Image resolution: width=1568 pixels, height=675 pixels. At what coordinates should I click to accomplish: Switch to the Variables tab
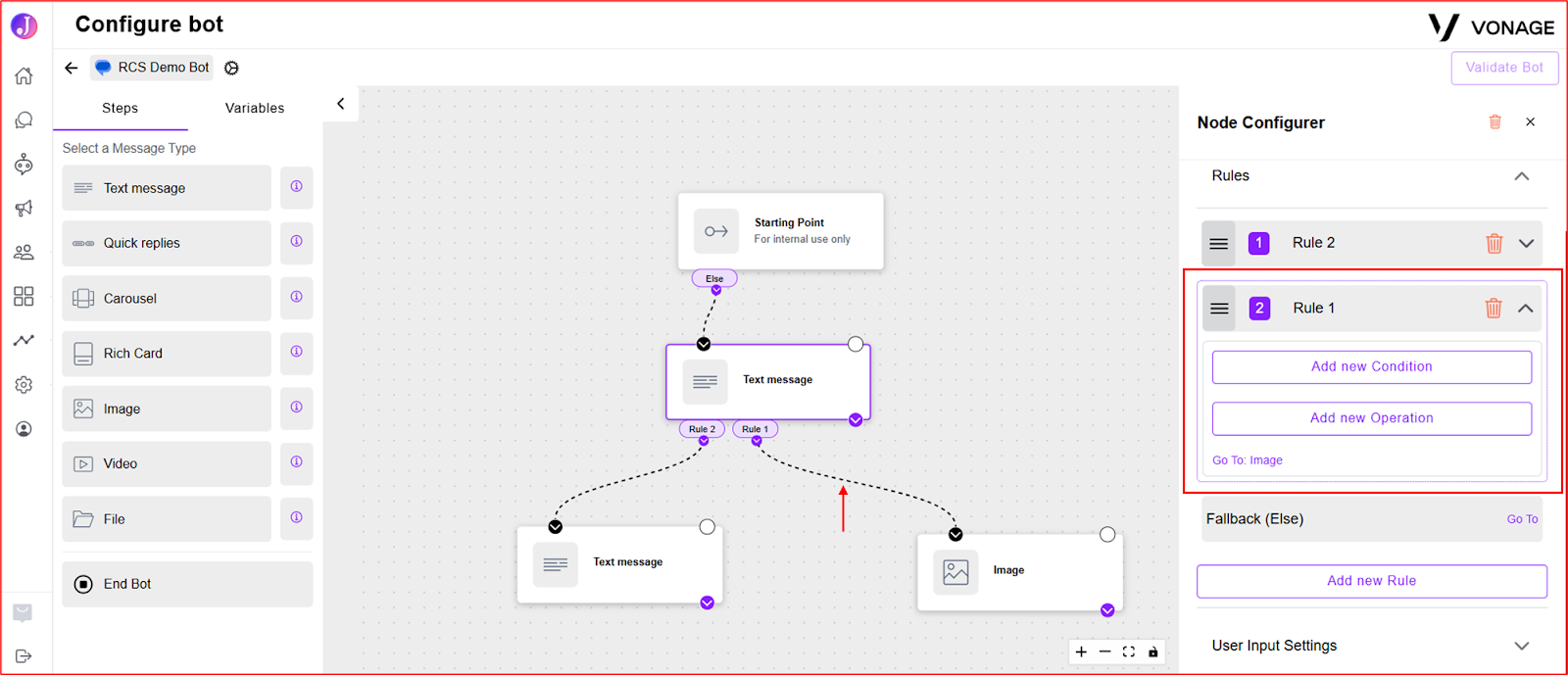(x=255, y=108)
